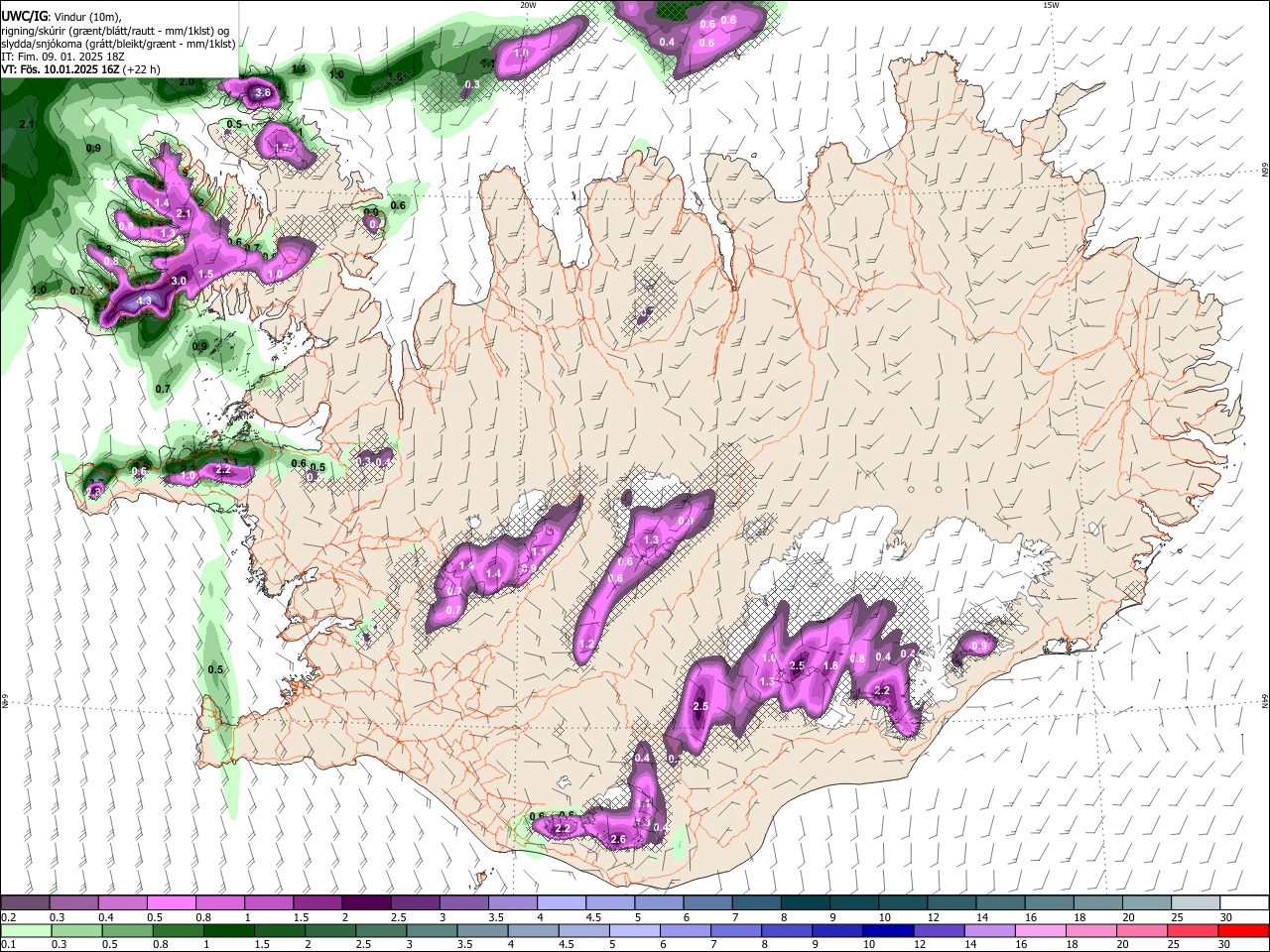The width and height of the screenshot is (1270, 952).
Task: Click the deep blue 10–12 swatch in lower legend row
Action: tap(890, 930)
